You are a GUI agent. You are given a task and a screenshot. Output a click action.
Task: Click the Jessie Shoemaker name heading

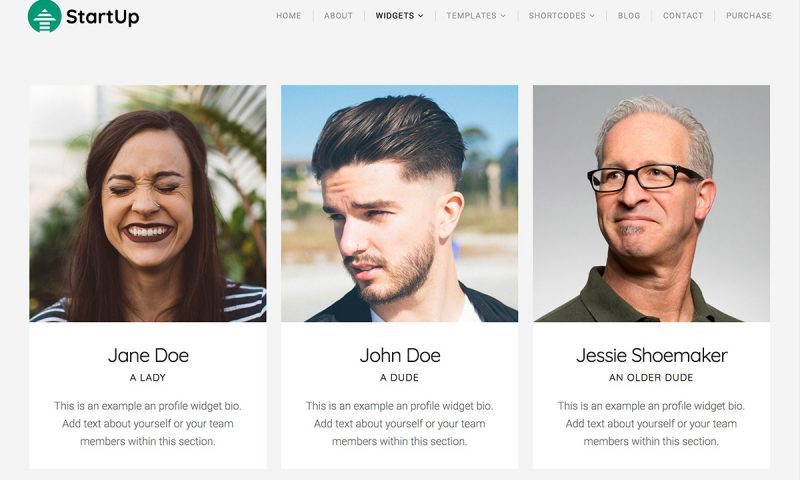[652, 356]
